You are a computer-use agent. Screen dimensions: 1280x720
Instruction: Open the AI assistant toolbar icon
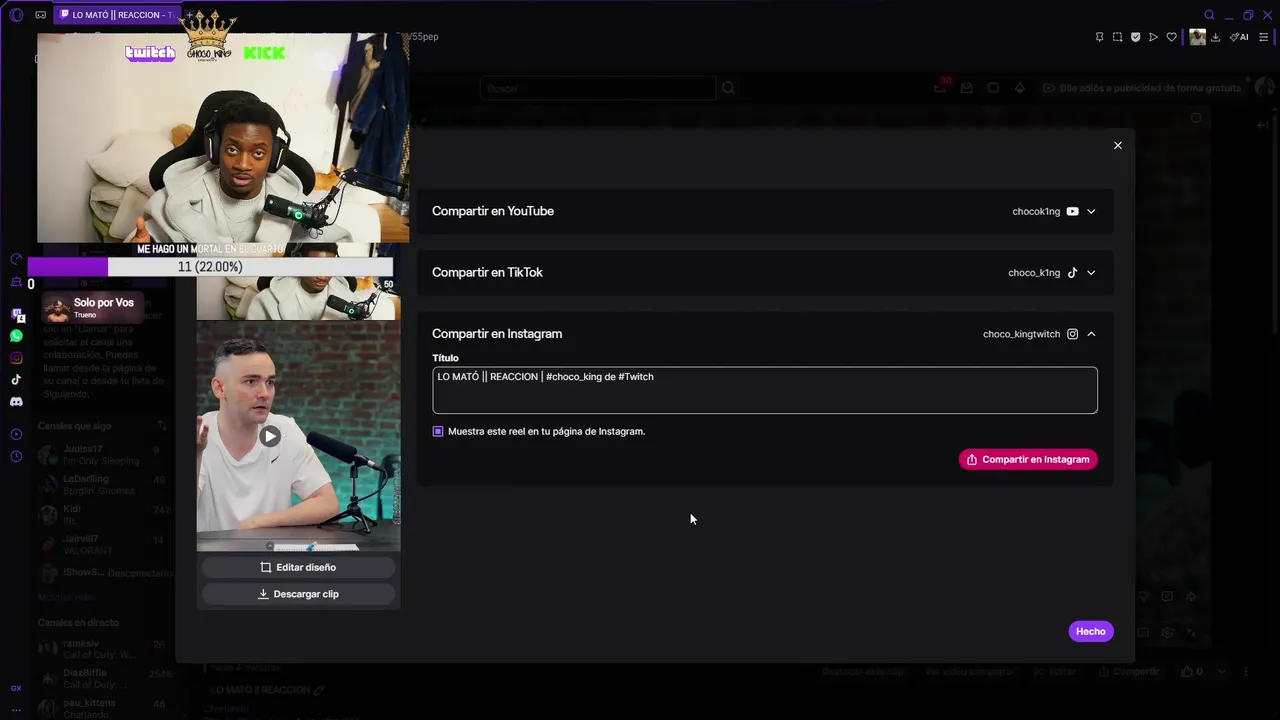[1239, 37]
